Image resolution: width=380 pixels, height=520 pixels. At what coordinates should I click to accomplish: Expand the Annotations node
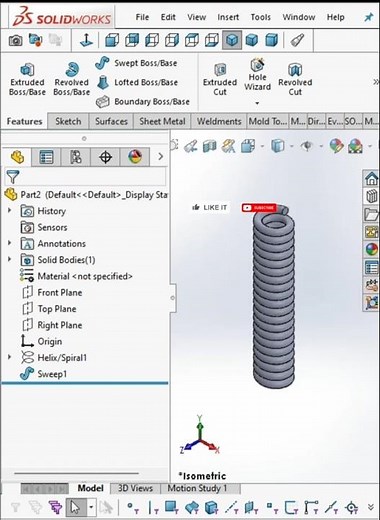[x=10, y=243]
